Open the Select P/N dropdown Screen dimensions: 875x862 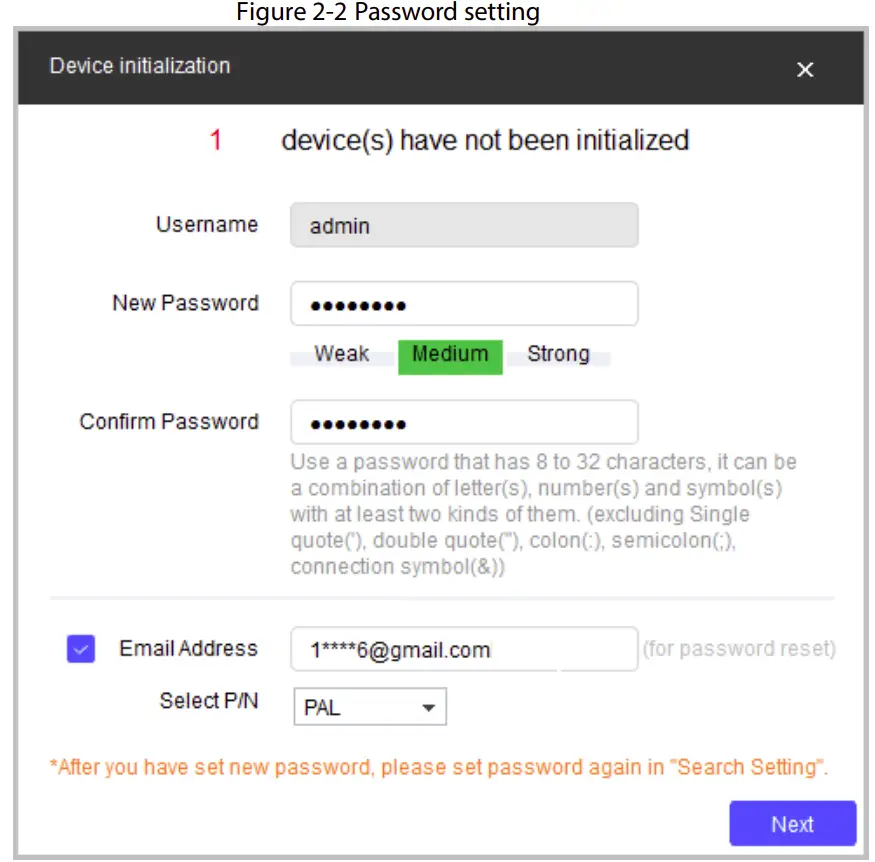(x=369, y=707)
